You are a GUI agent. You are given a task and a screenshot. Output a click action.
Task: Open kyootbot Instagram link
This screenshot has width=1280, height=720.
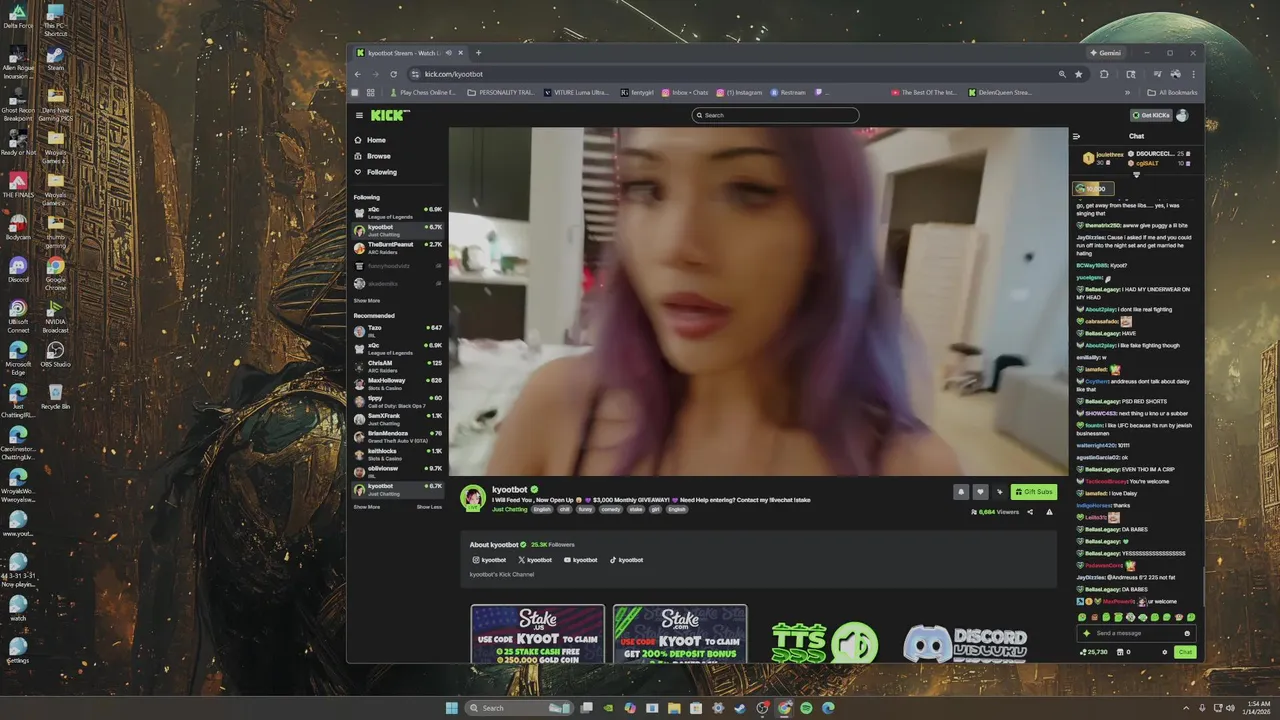coord(490,560)
